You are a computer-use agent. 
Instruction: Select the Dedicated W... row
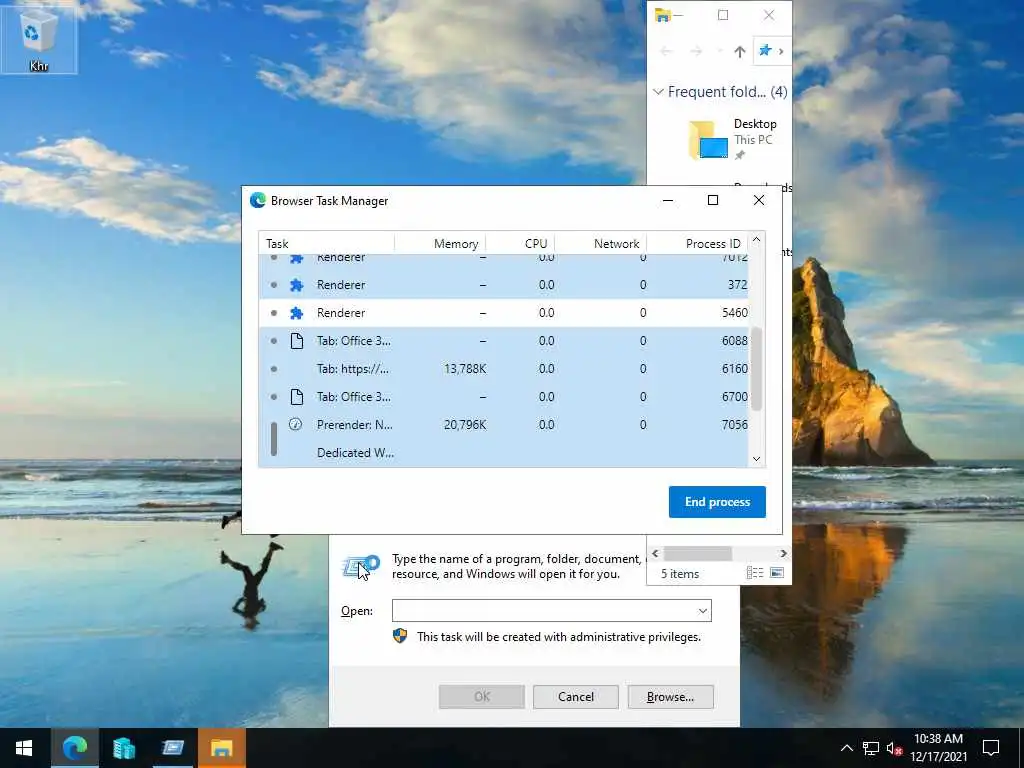pos(504,453)
